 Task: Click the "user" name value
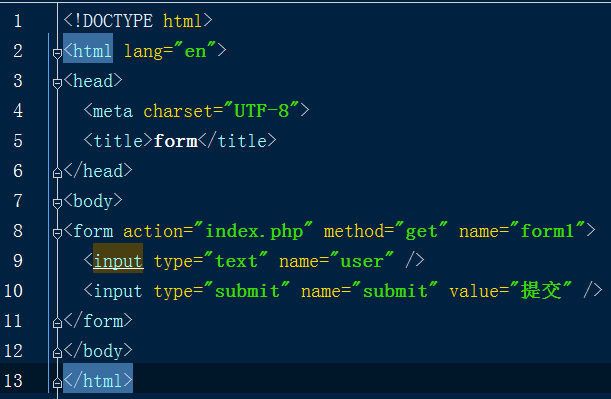tap(362, 260)
